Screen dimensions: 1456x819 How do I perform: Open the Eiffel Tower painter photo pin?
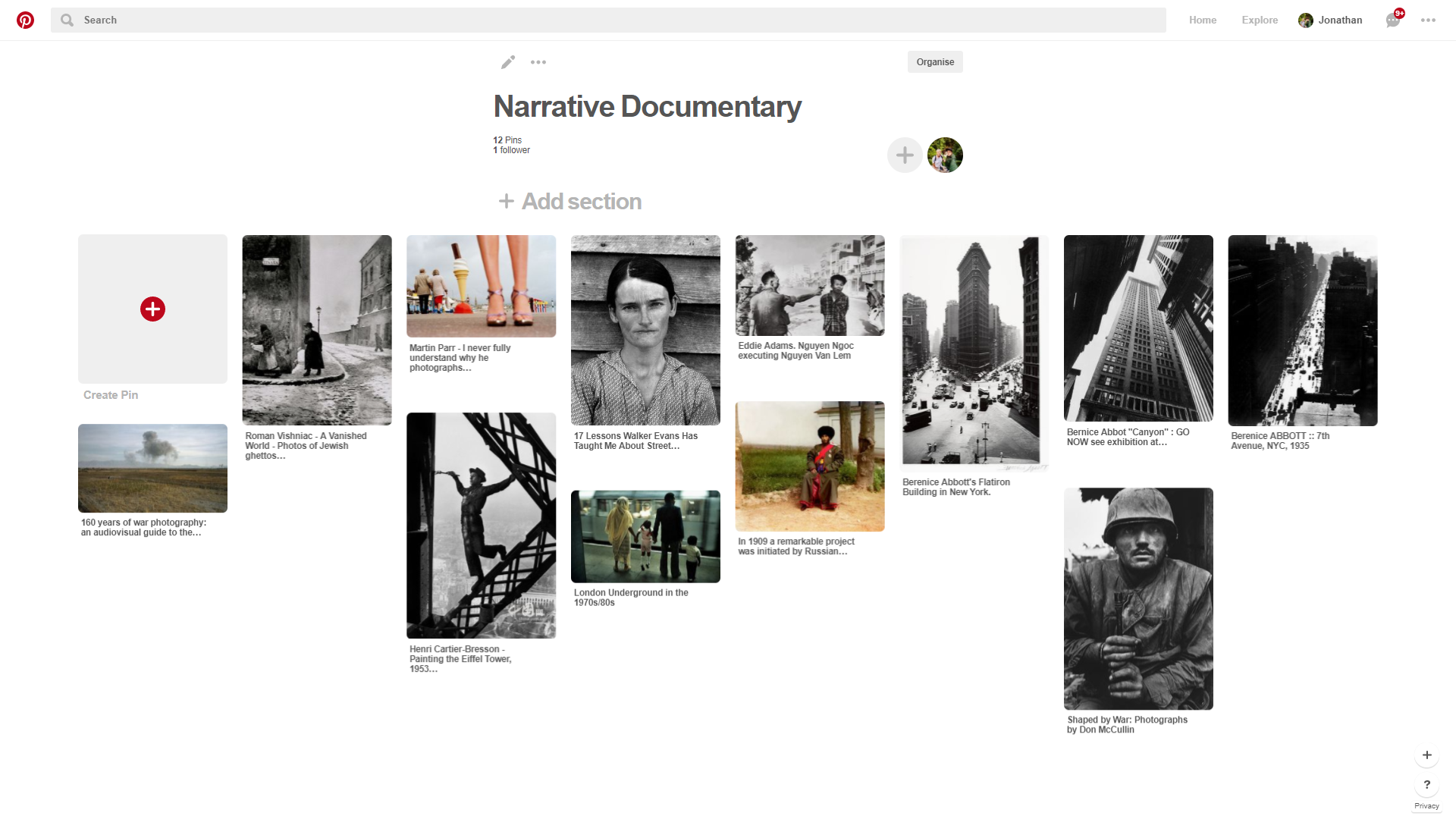[x=482, y=526]
